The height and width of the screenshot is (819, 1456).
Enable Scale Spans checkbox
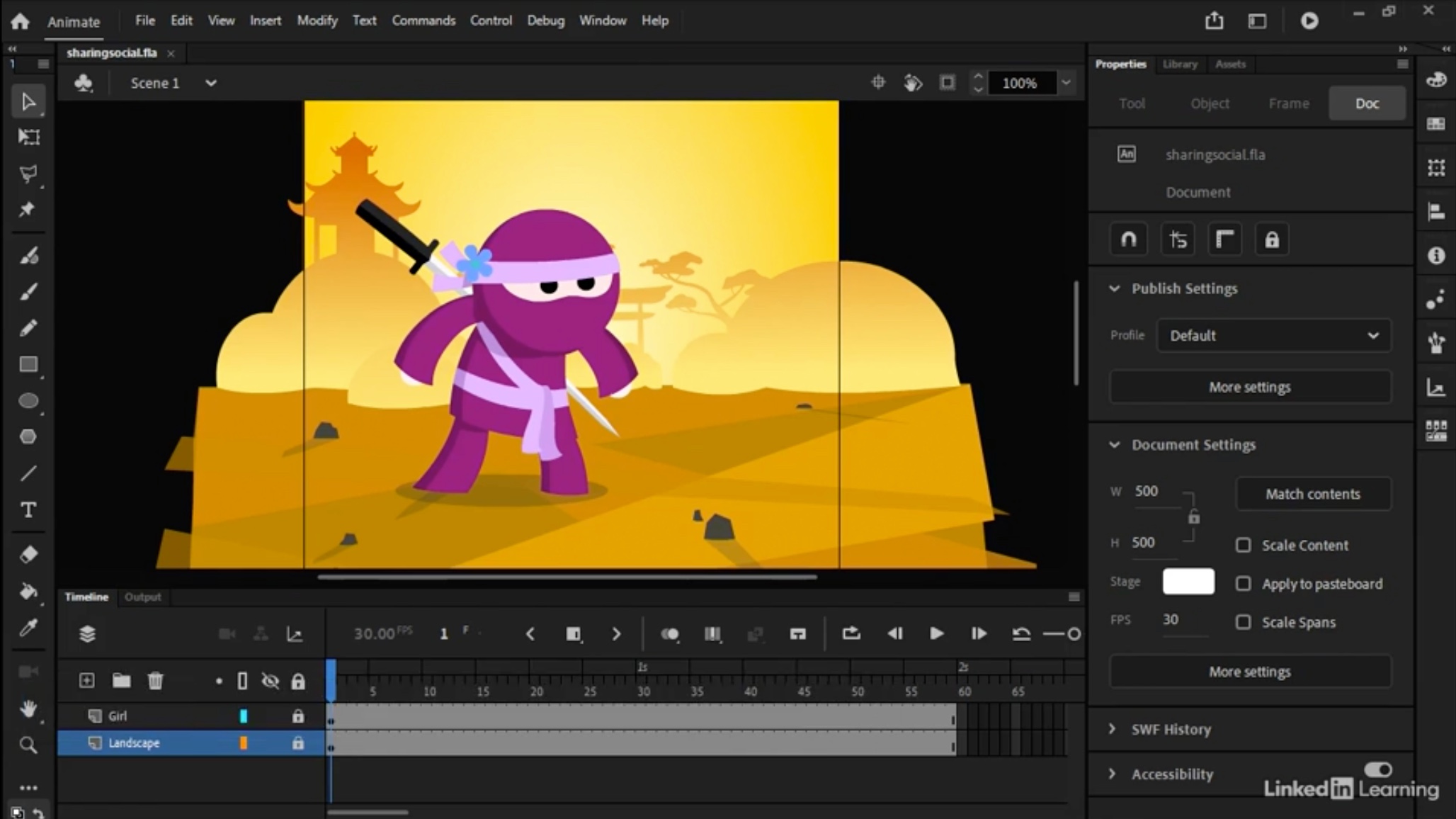(1243, 621)
